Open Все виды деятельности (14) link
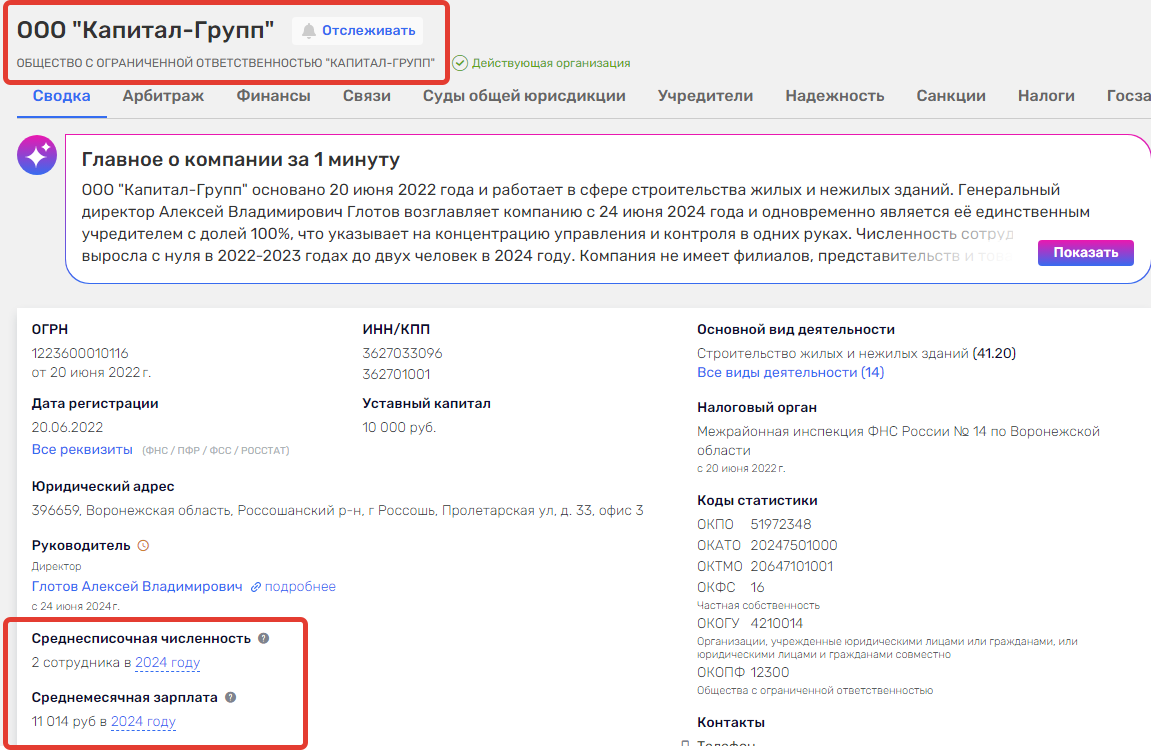 click(790, 373)
